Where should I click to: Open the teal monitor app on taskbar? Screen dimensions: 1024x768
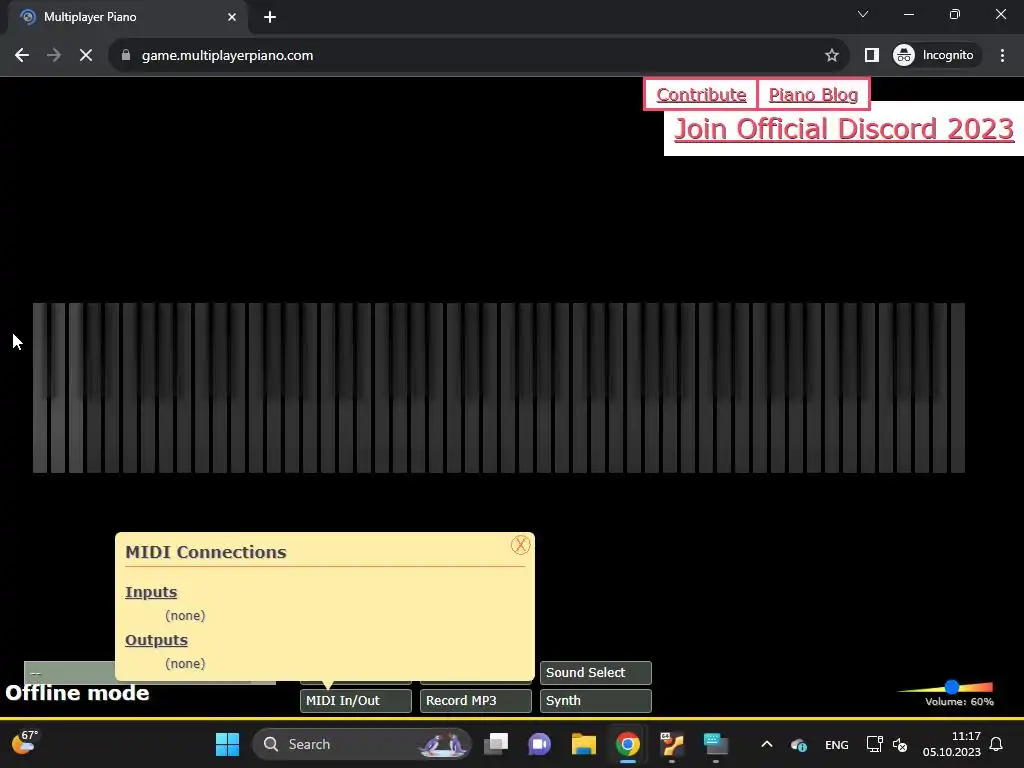point(716,744)
